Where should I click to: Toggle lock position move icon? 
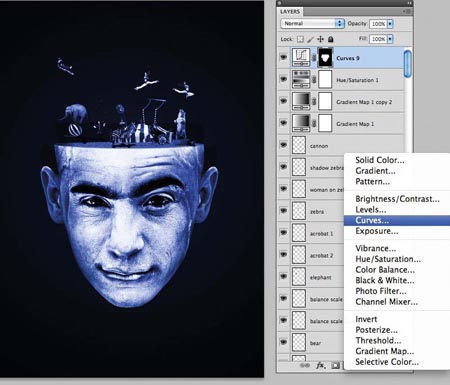(320, 39)
